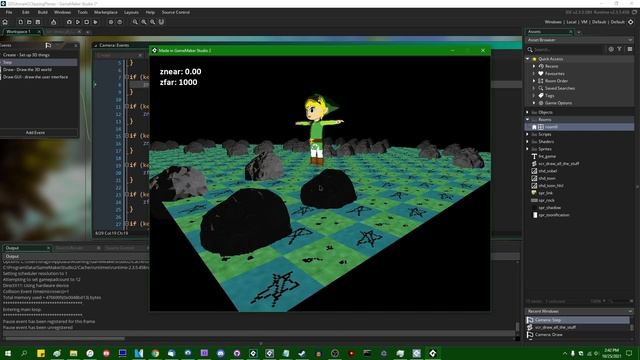Select the Draw GUI event row
The width and height of the screenshot is (640, 360).
[39, 77]
